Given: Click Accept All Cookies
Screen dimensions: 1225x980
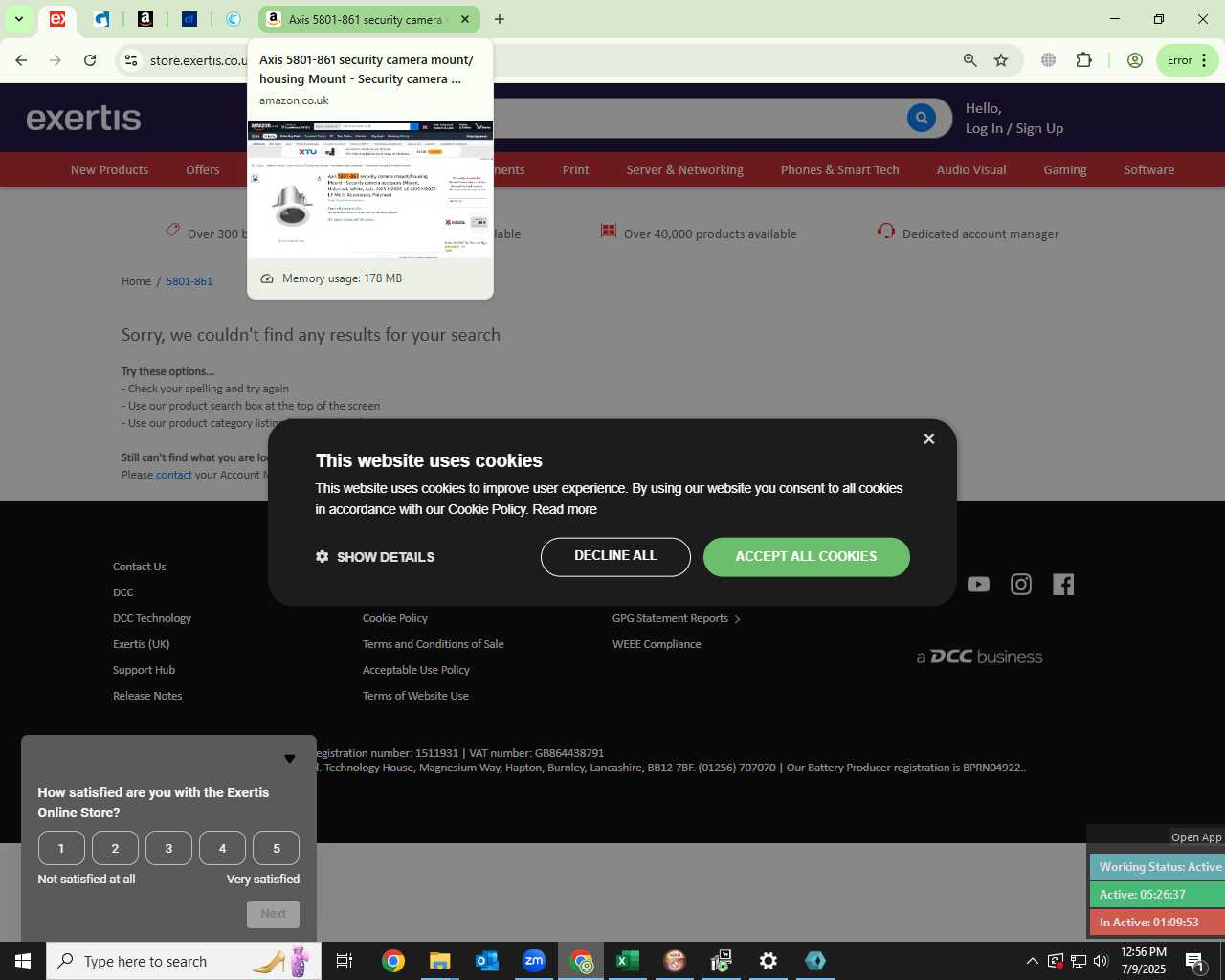Looking at the screenshot, I should pos(806,557).
